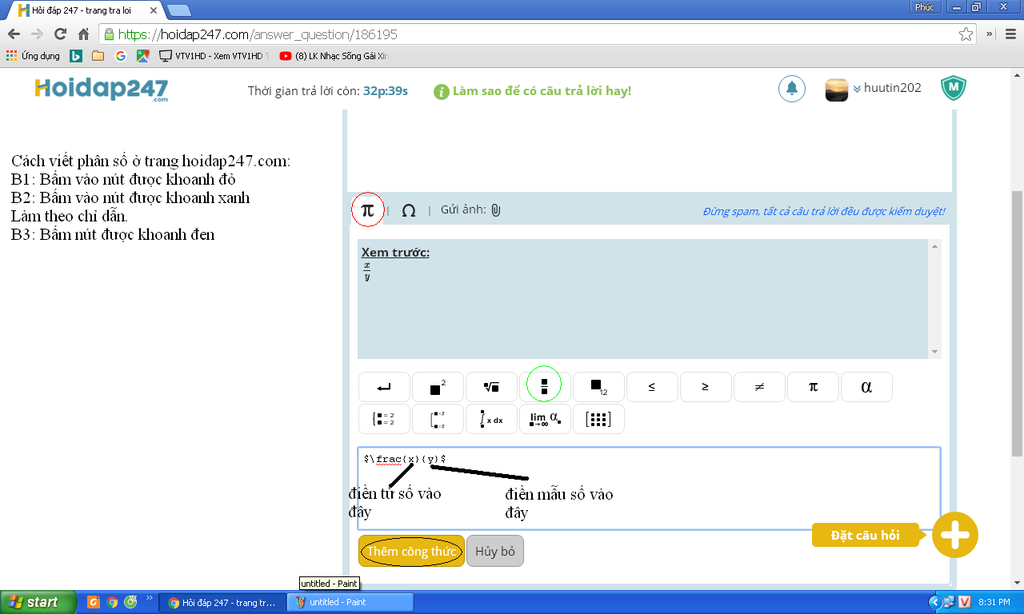Switch to untitled - Paint taskbar item
The width and height of the screenshot is (1024, 614).
[x=351, y=602]
